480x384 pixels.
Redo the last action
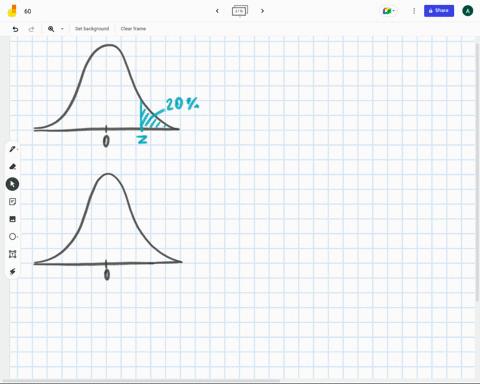click(31, 29)
